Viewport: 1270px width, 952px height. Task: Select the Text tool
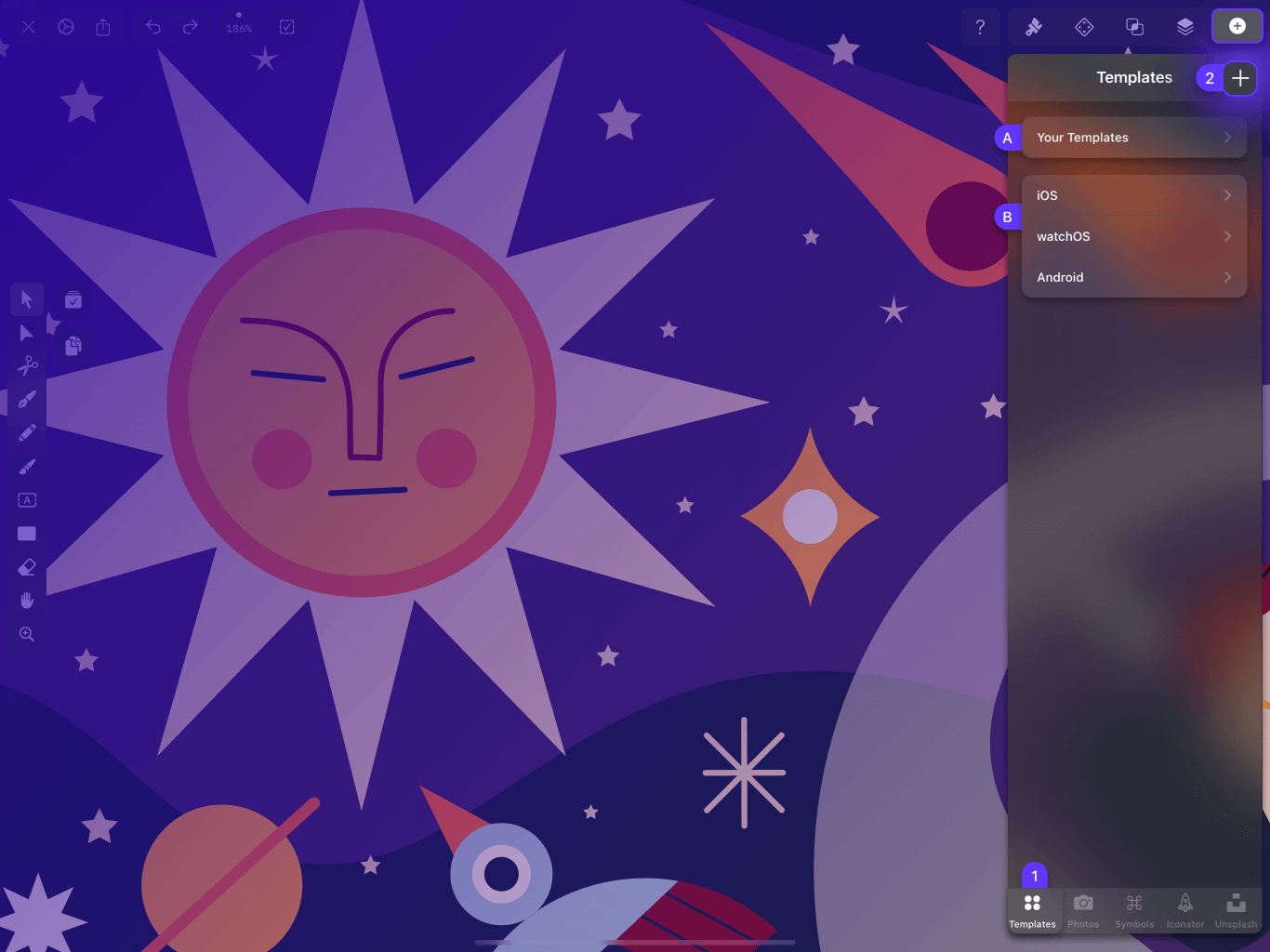click(x=27, y=500)
